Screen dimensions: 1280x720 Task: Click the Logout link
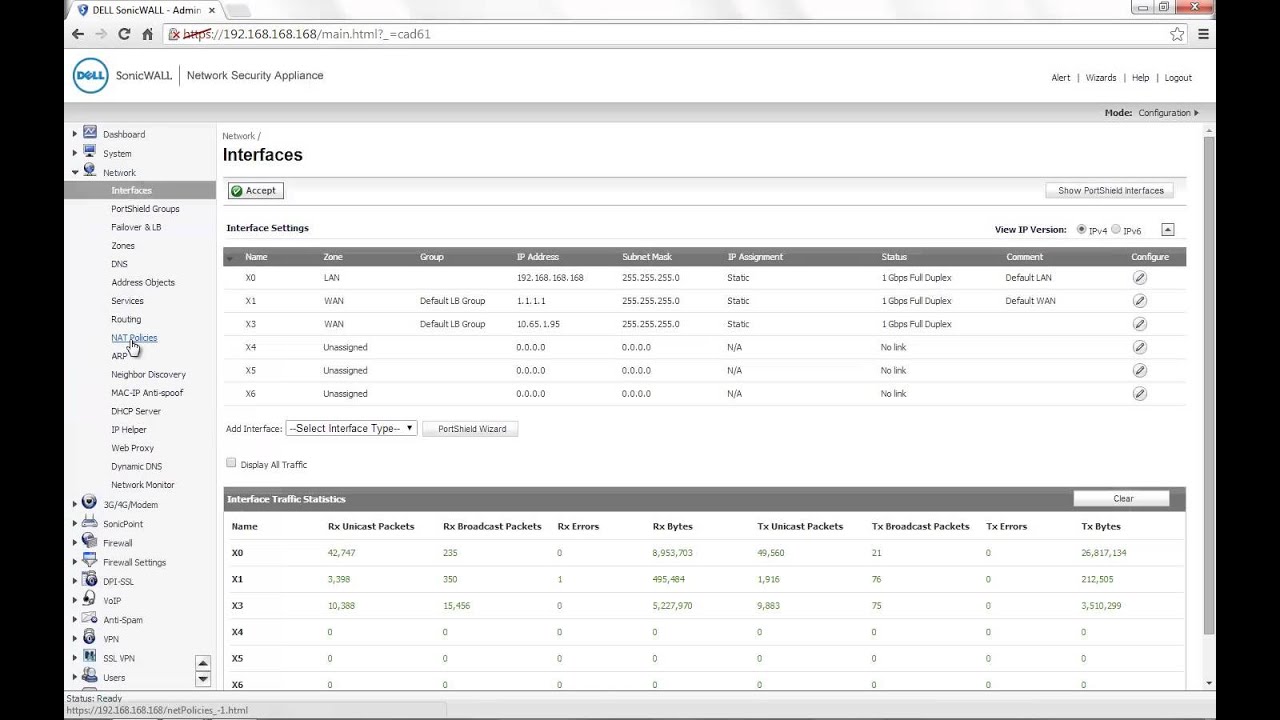tap(1178, 78)
